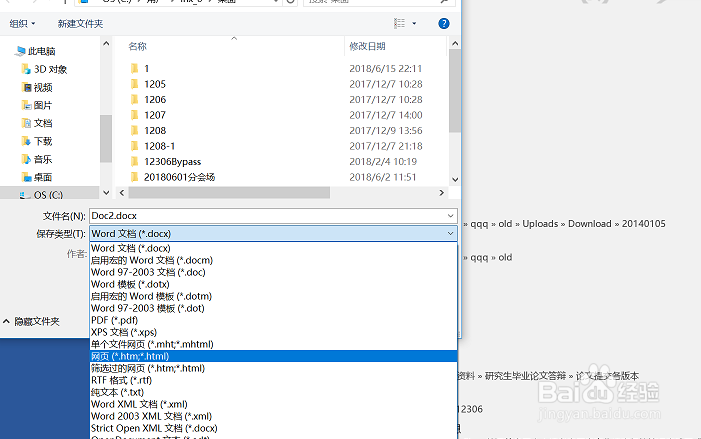Select 3D 对象 in navigation pane
The image size is (701, 439).
point(44,69)
